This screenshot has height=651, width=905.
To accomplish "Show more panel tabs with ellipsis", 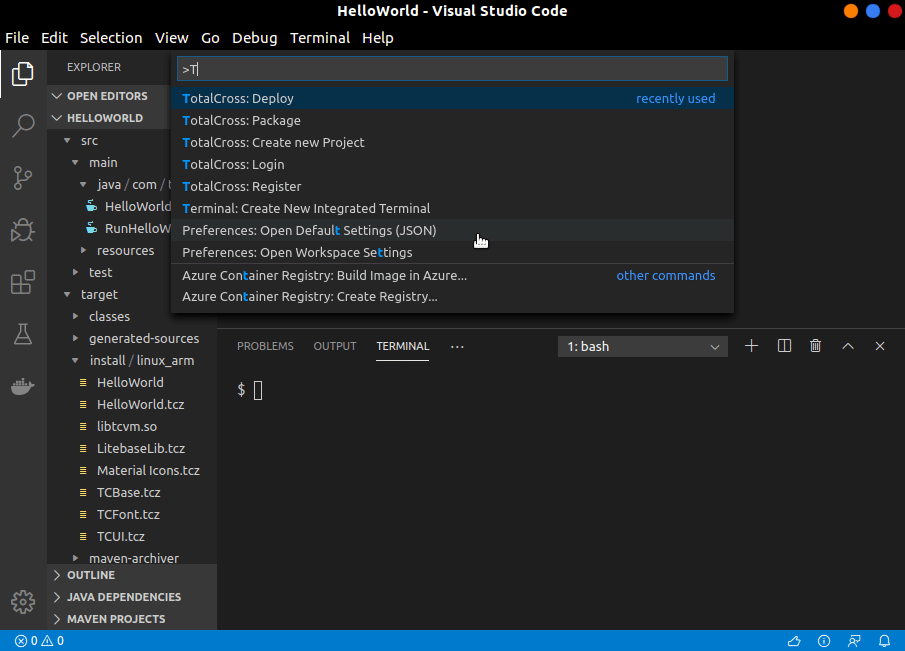I will point(457,346).
